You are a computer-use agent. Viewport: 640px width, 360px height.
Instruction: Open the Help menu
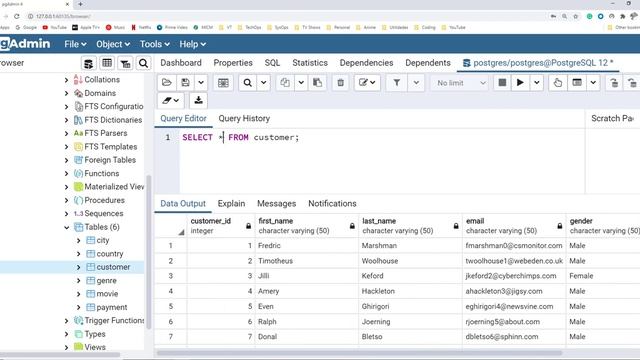point(193,44)
